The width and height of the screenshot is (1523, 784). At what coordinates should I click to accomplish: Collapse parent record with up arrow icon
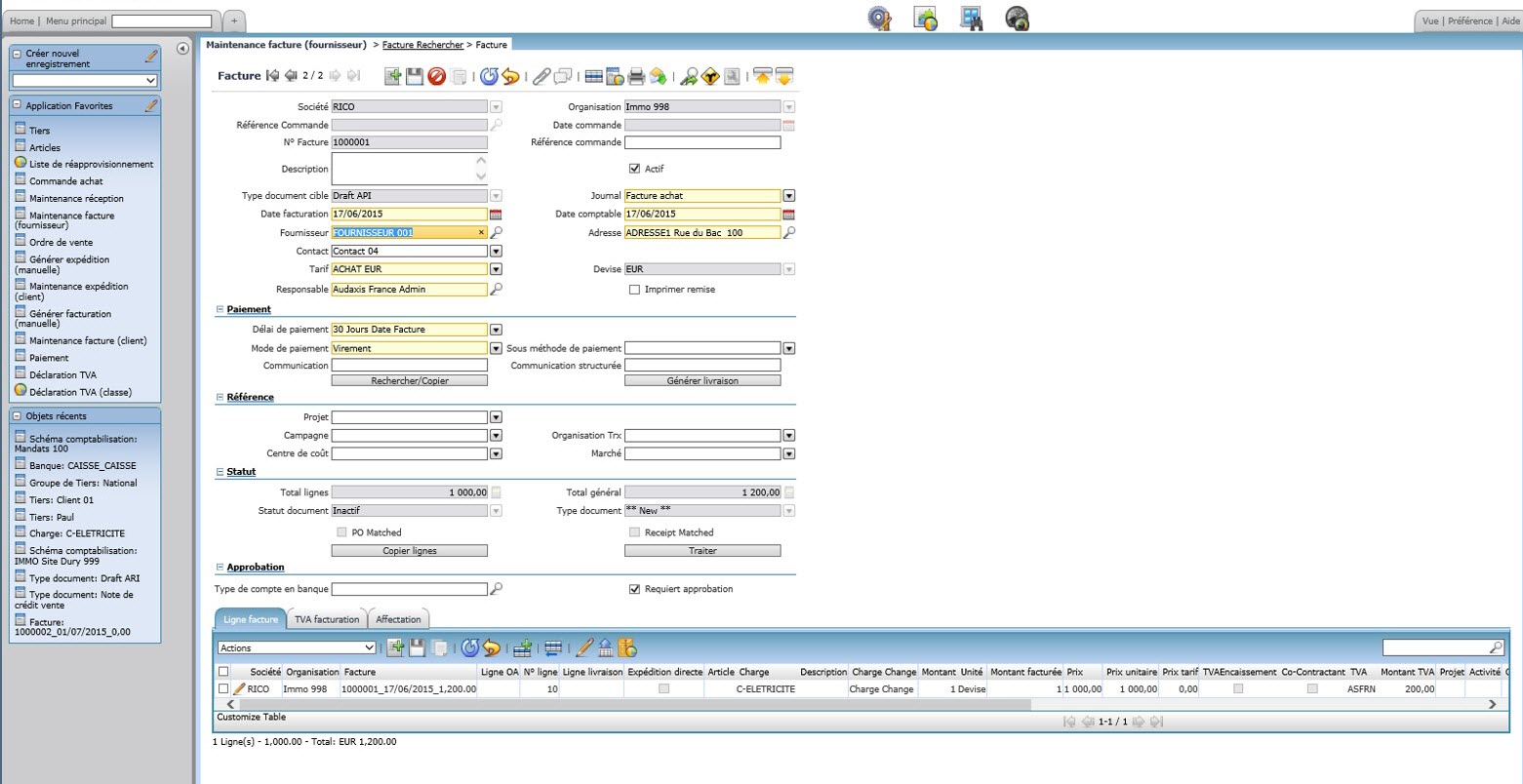763,76
